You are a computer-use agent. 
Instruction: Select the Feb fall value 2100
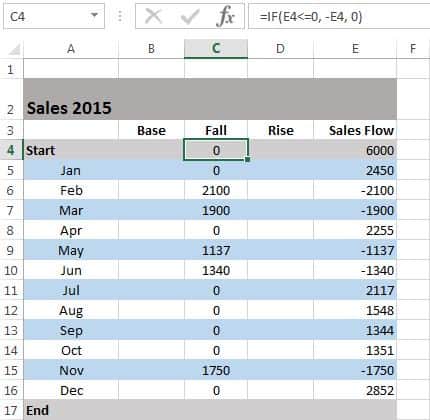(216, 190)
